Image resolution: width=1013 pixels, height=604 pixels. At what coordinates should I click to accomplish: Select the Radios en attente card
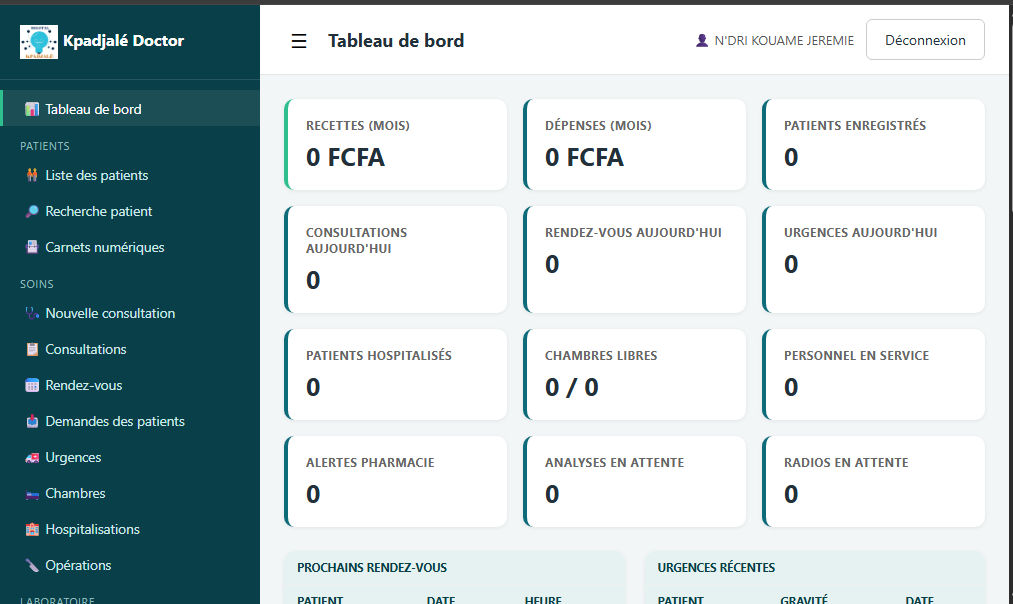coord(873,482)
